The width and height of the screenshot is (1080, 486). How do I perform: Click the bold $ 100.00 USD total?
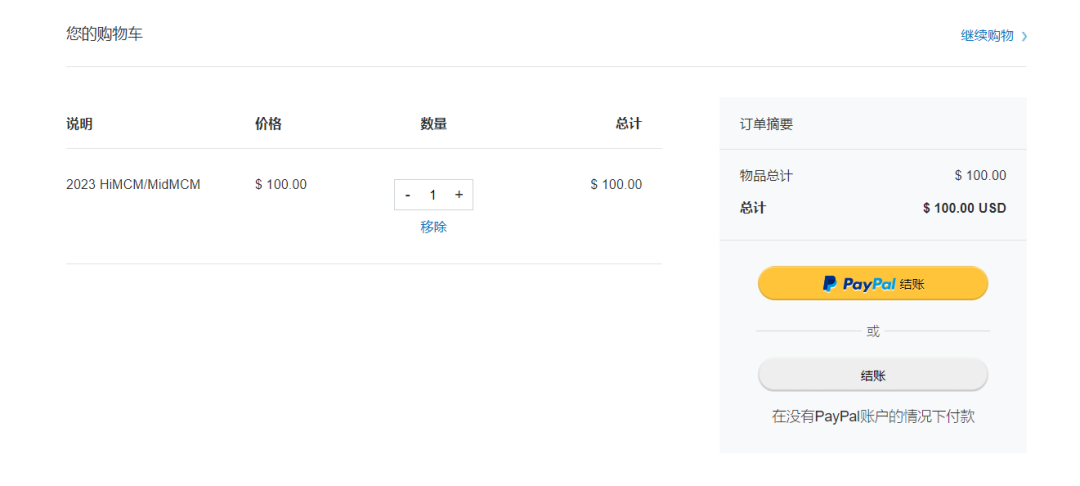pos(964,209)
